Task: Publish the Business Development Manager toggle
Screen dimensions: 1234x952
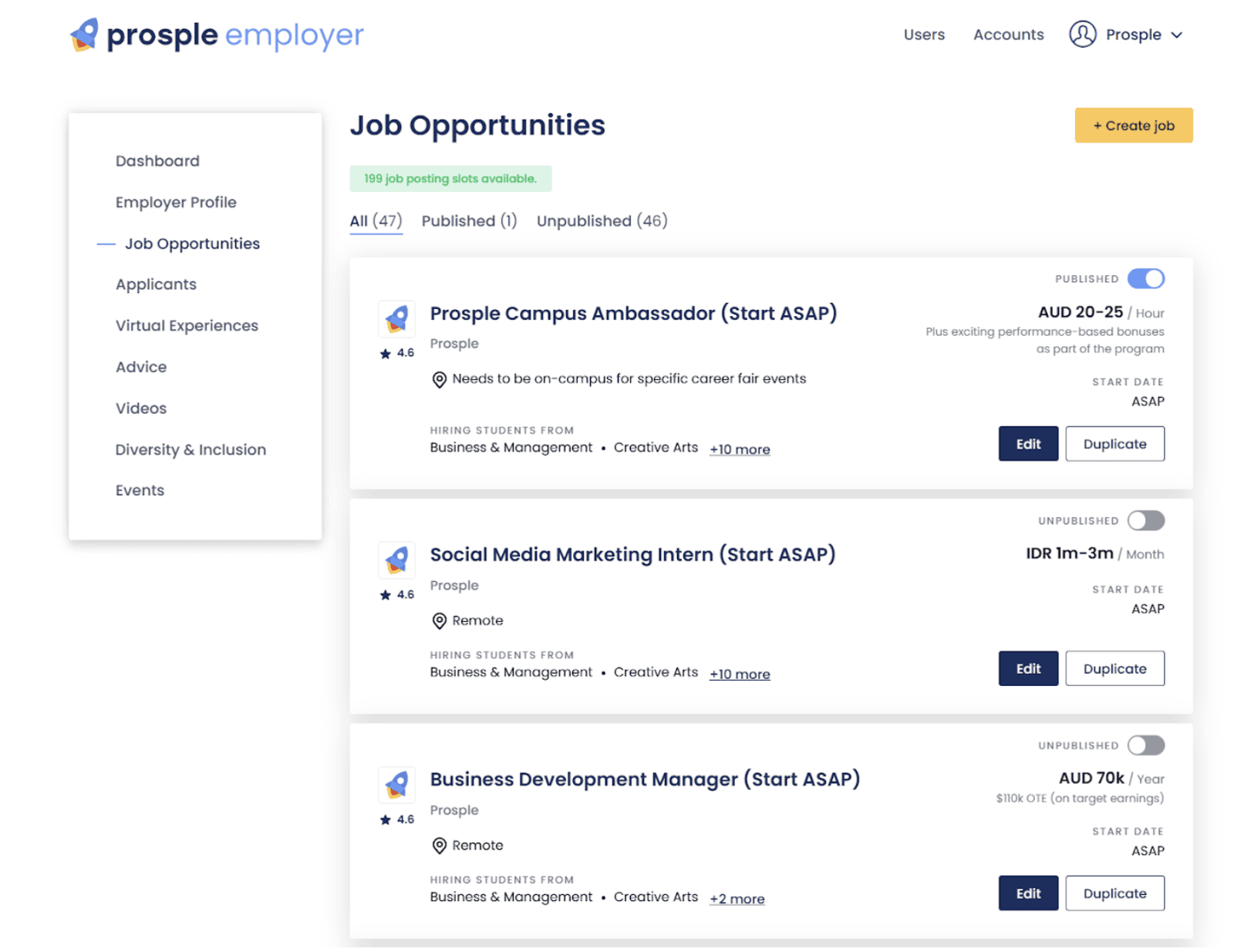Action: (1145, 745)
